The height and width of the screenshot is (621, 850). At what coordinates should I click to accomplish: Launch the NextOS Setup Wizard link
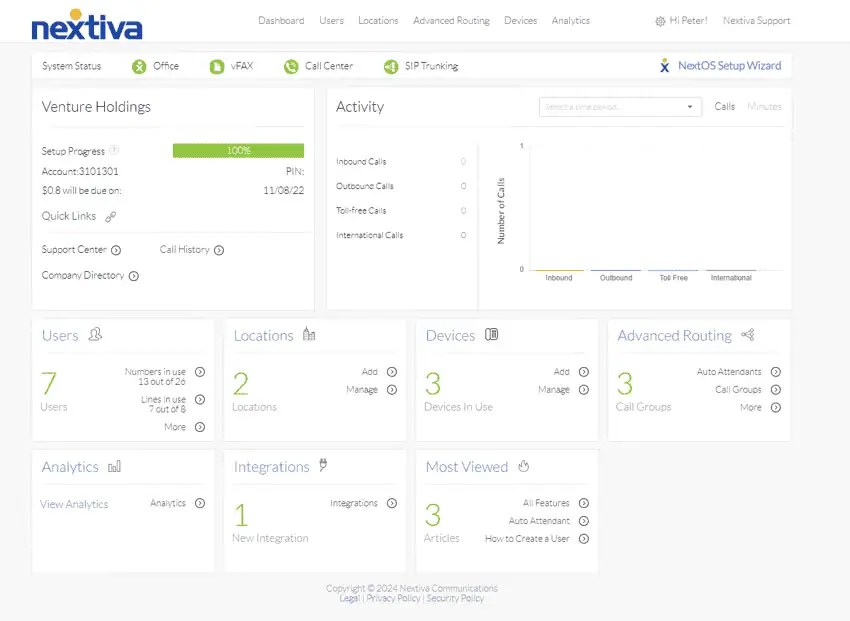coord(730,66)
